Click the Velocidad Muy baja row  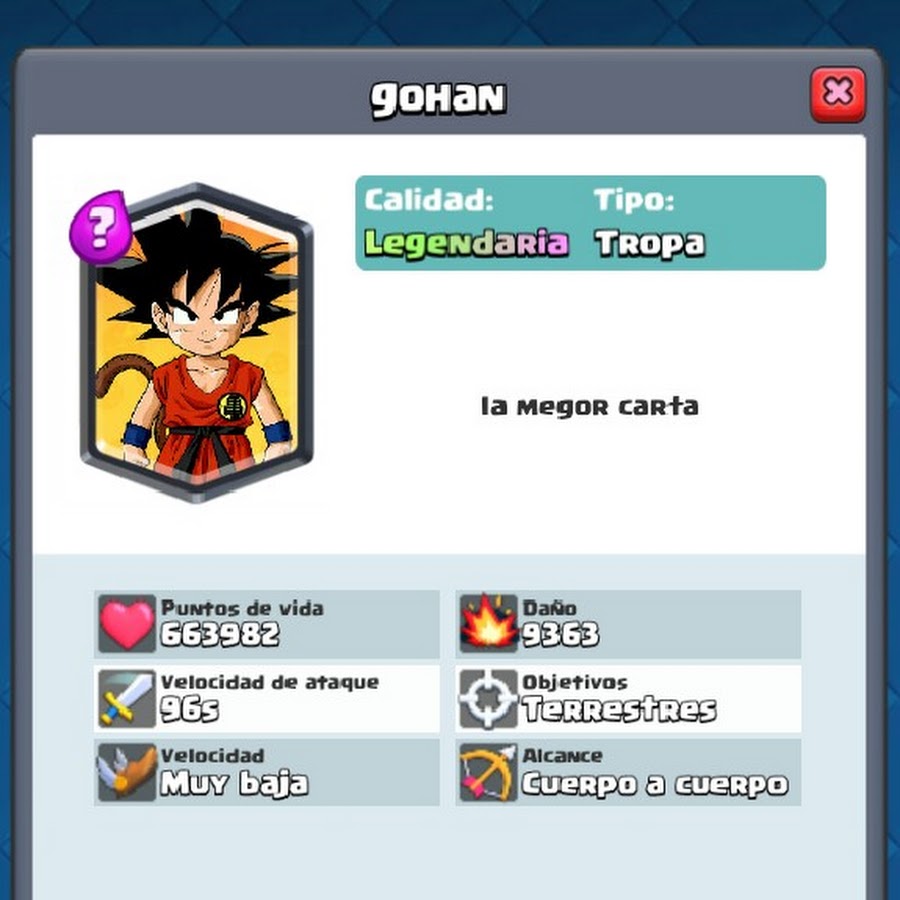pyautogui.click(x=267, y=772)
